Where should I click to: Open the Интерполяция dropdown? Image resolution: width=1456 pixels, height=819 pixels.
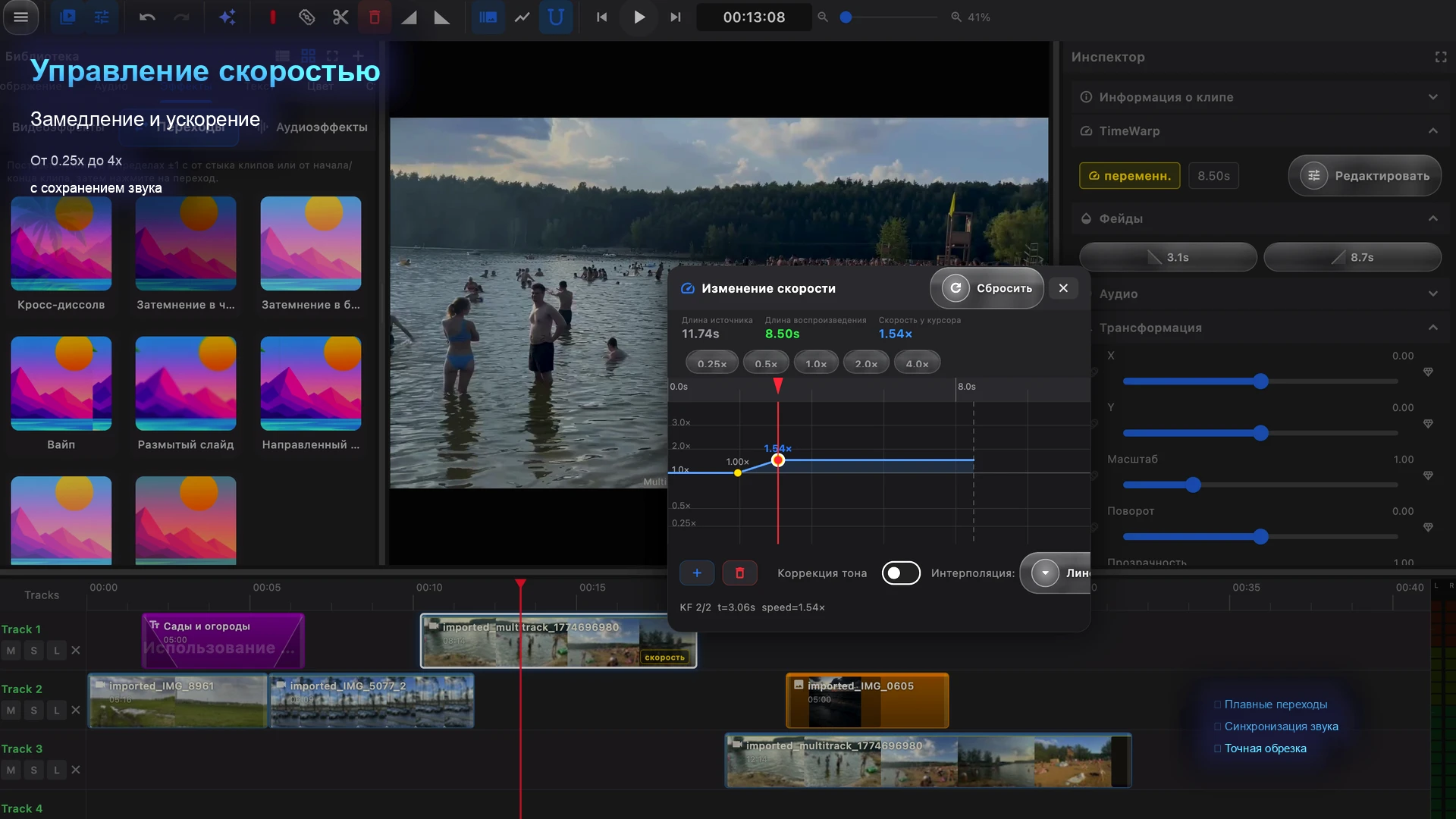click(1056, 573)
